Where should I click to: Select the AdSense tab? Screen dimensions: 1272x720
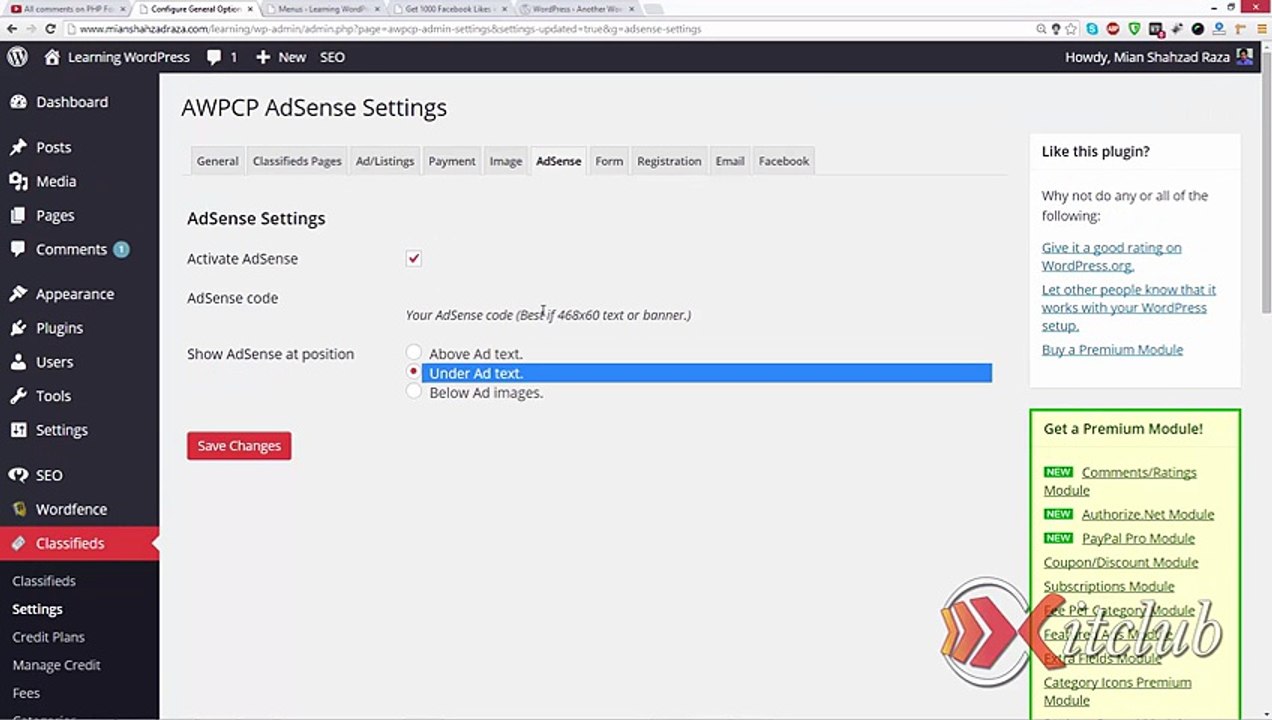tap(558, 161)
